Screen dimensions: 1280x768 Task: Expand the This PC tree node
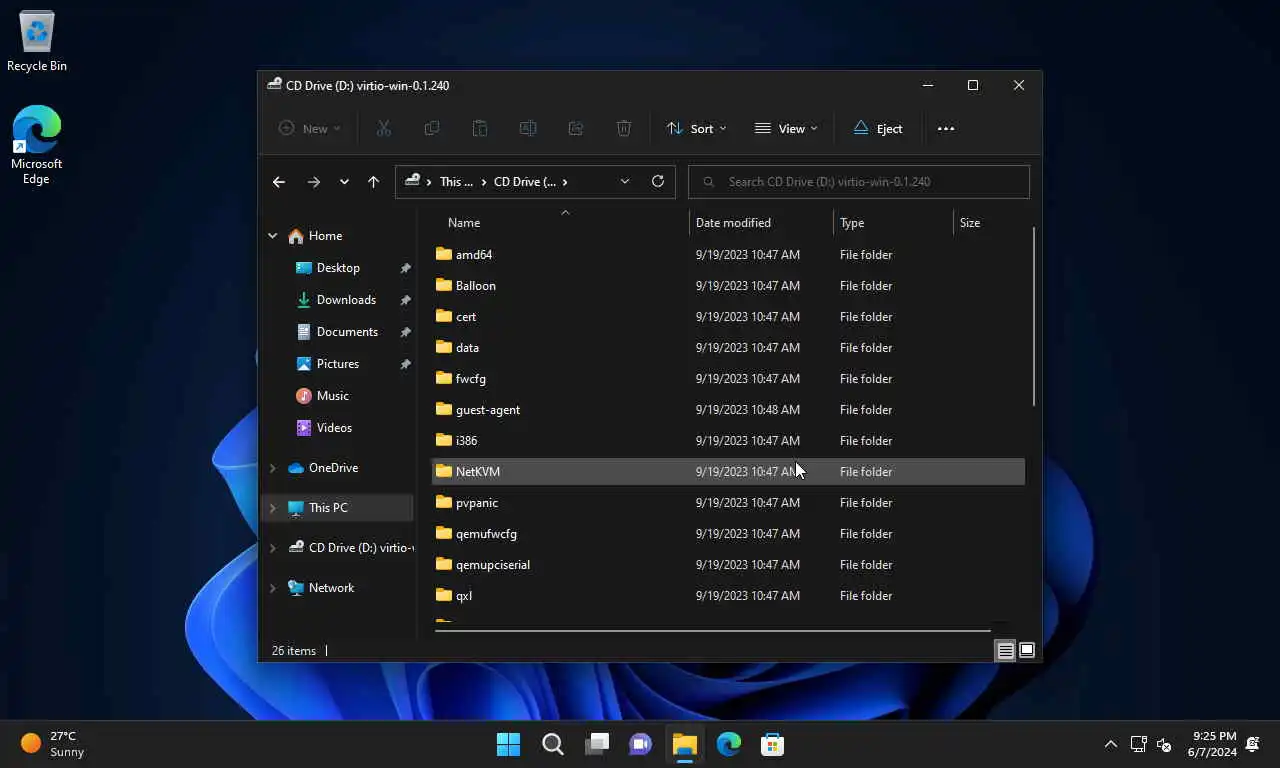272,508
